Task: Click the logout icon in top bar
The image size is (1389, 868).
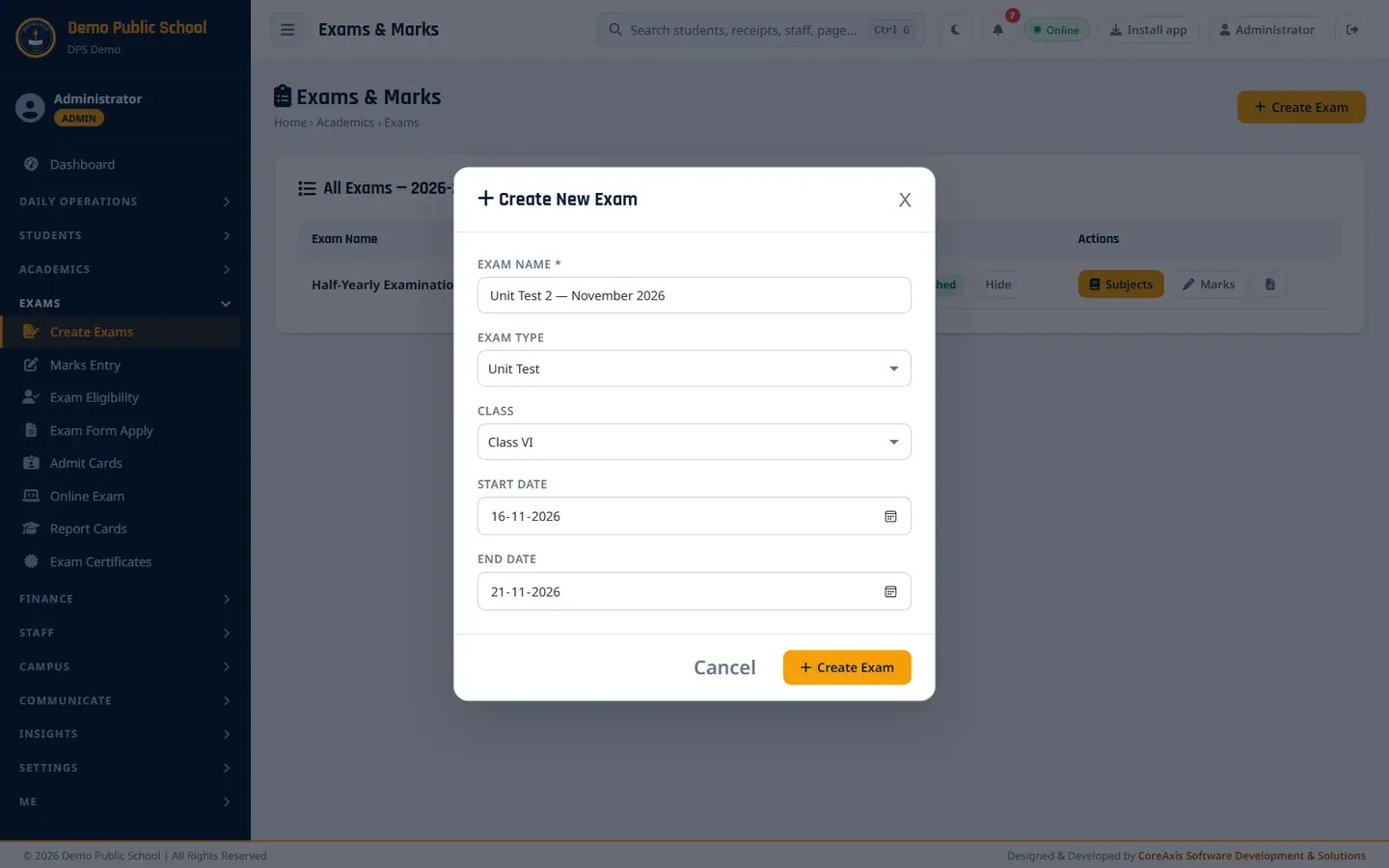Action: pyautogui.click(x=1352, y=30)
